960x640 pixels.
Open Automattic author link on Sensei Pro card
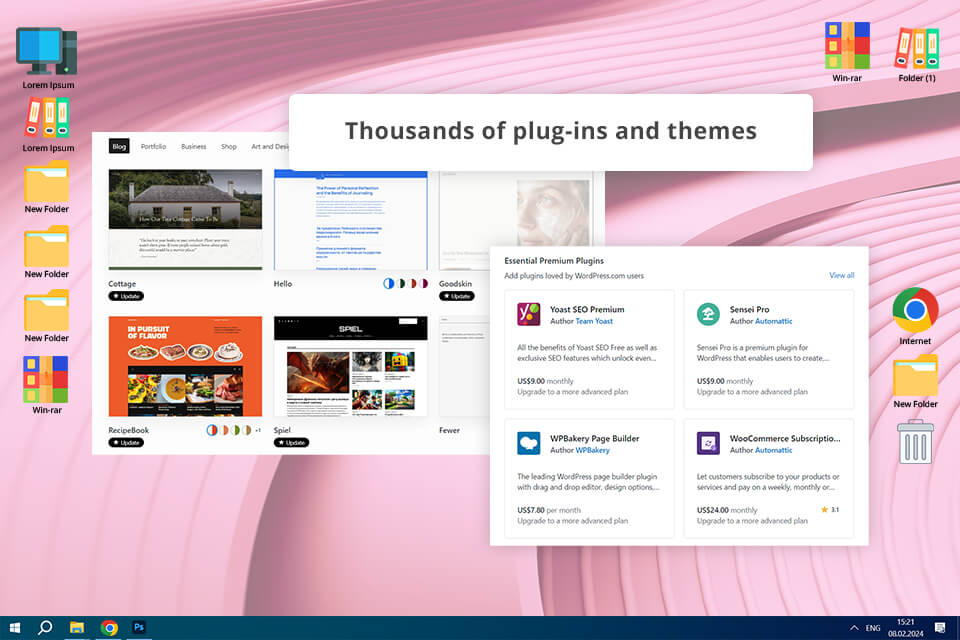point(774,321)
